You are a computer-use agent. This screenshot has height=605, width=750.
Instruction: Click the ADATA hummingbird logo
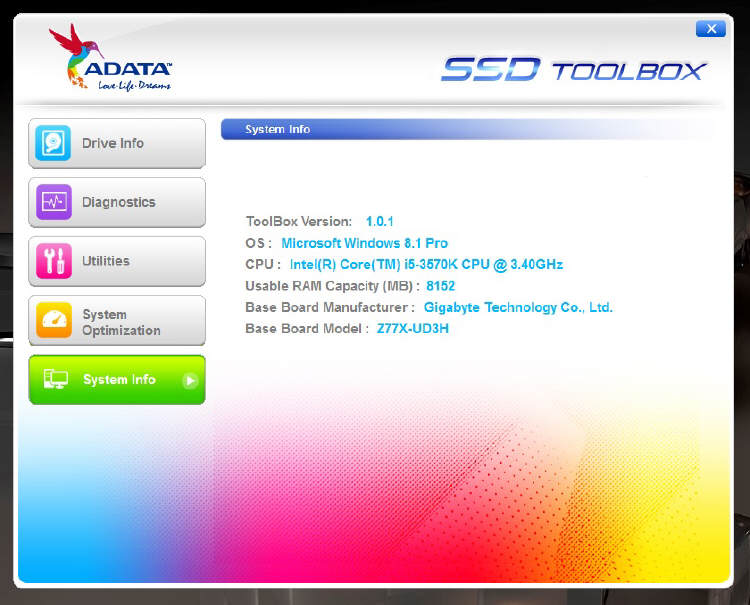point(110,57)
